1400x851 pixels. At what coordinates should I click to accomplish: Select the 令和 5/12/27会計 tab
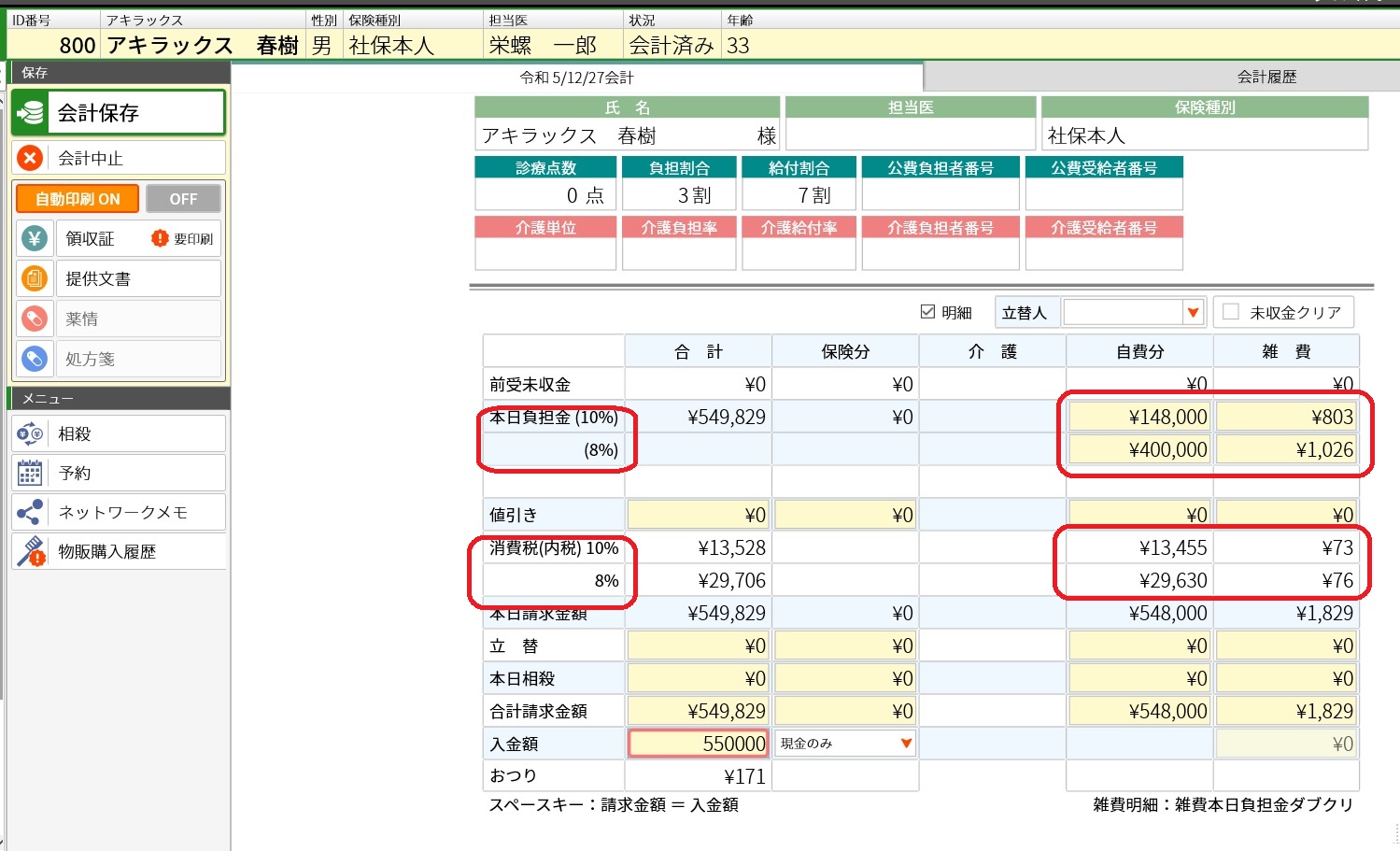coord(576,78)
